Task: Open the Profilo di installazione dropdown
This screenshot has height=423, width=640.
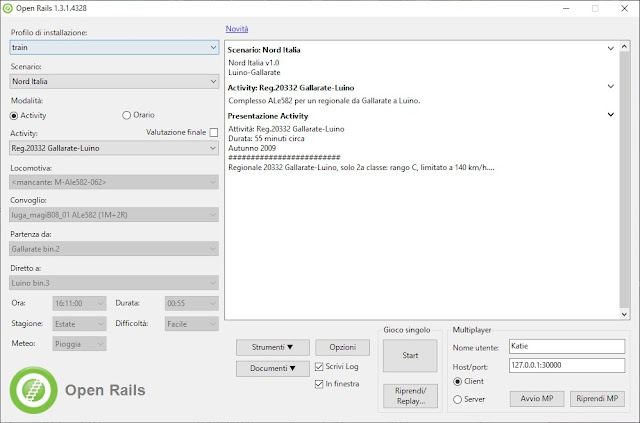Action: tap(114, 47)
